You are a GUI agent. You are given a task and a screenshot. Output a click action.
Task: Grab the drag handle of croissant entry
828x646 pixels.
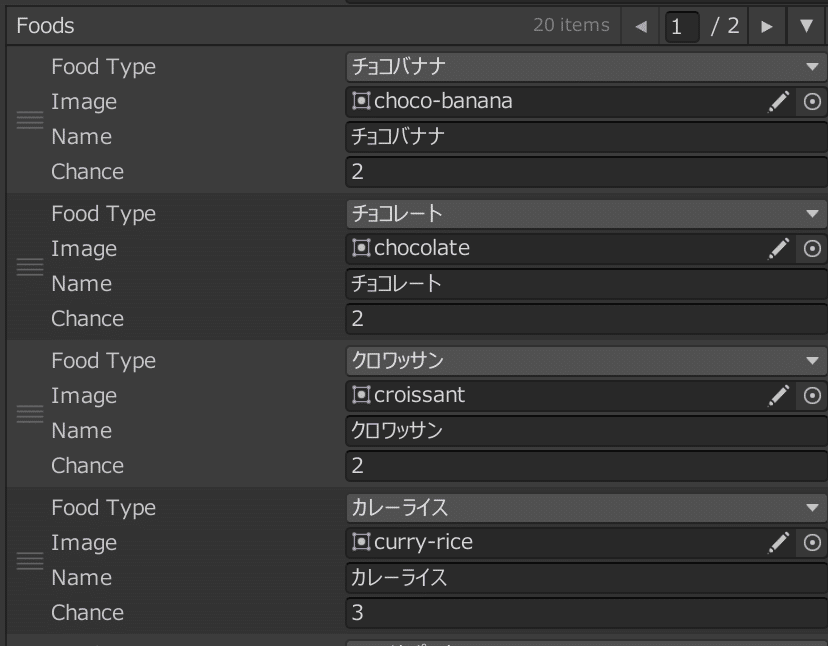pyautogui.click(x=30, y=413)
